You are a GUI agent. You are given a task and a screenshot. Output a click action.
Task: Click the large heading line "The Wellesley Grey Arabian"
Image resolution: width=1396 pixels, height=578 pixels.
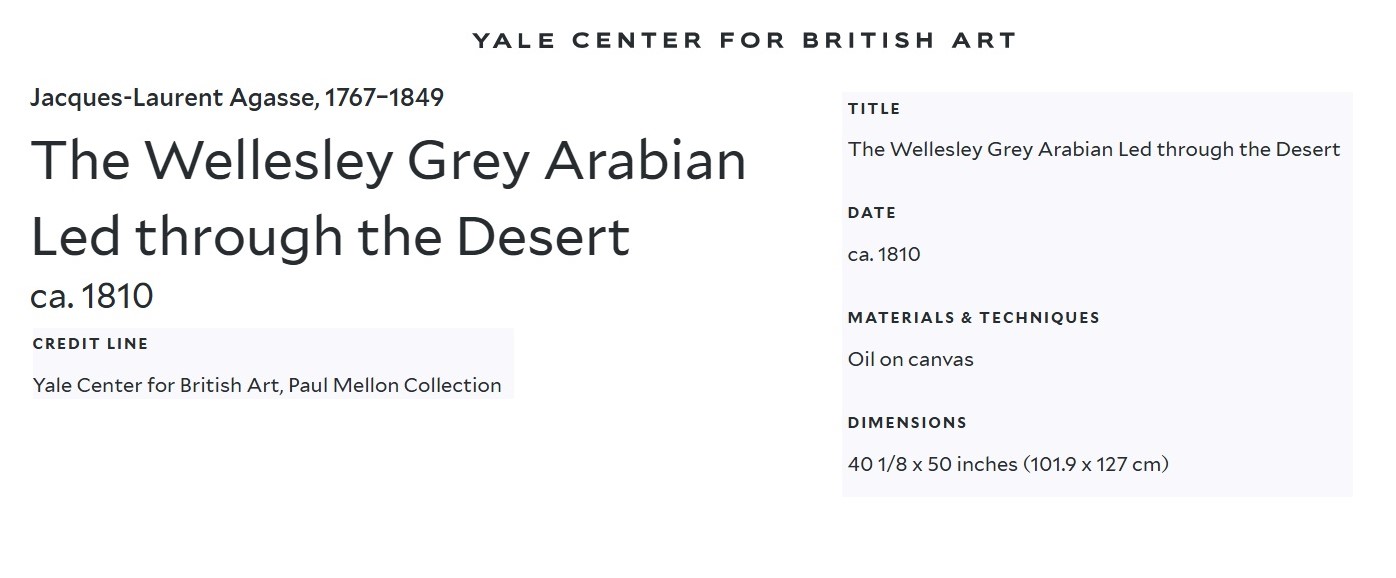[388, 160]
